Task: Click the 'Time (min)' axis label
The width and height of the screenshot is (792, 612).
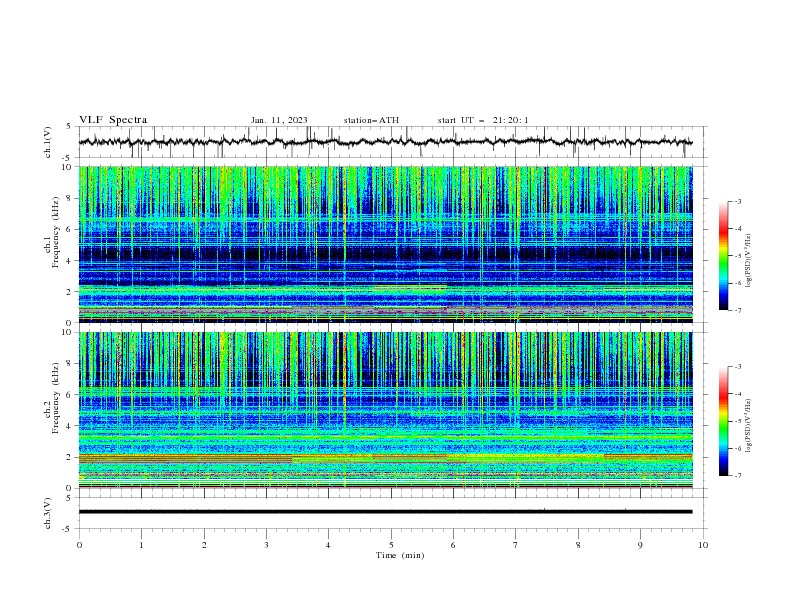Action: pos(400,555)
